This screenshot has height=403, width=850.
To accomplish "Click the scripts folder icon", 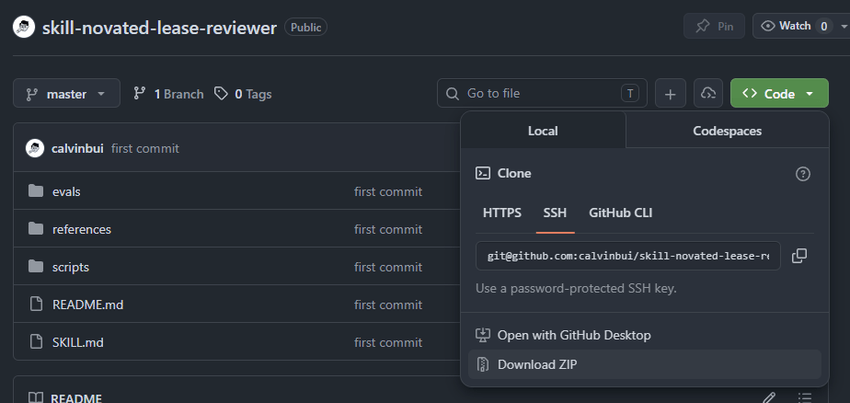I will tap(36, 266).
